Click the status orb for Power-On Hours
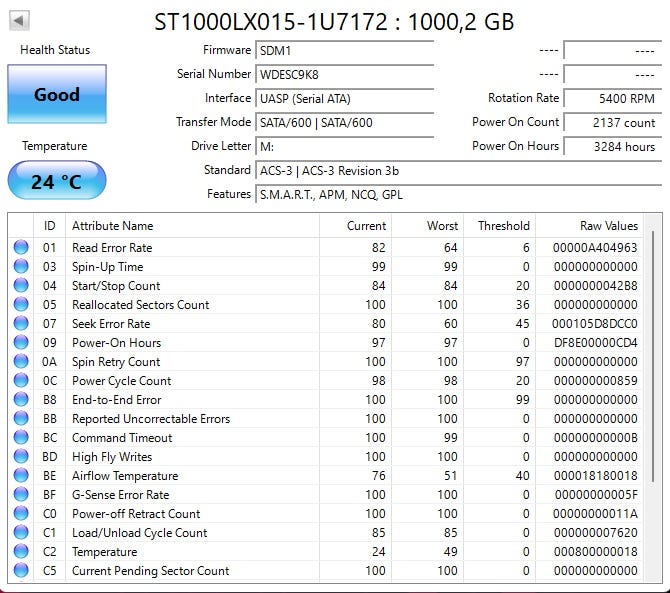The width and height of the screenshot is (670, 593). click(x=21, y=343)
